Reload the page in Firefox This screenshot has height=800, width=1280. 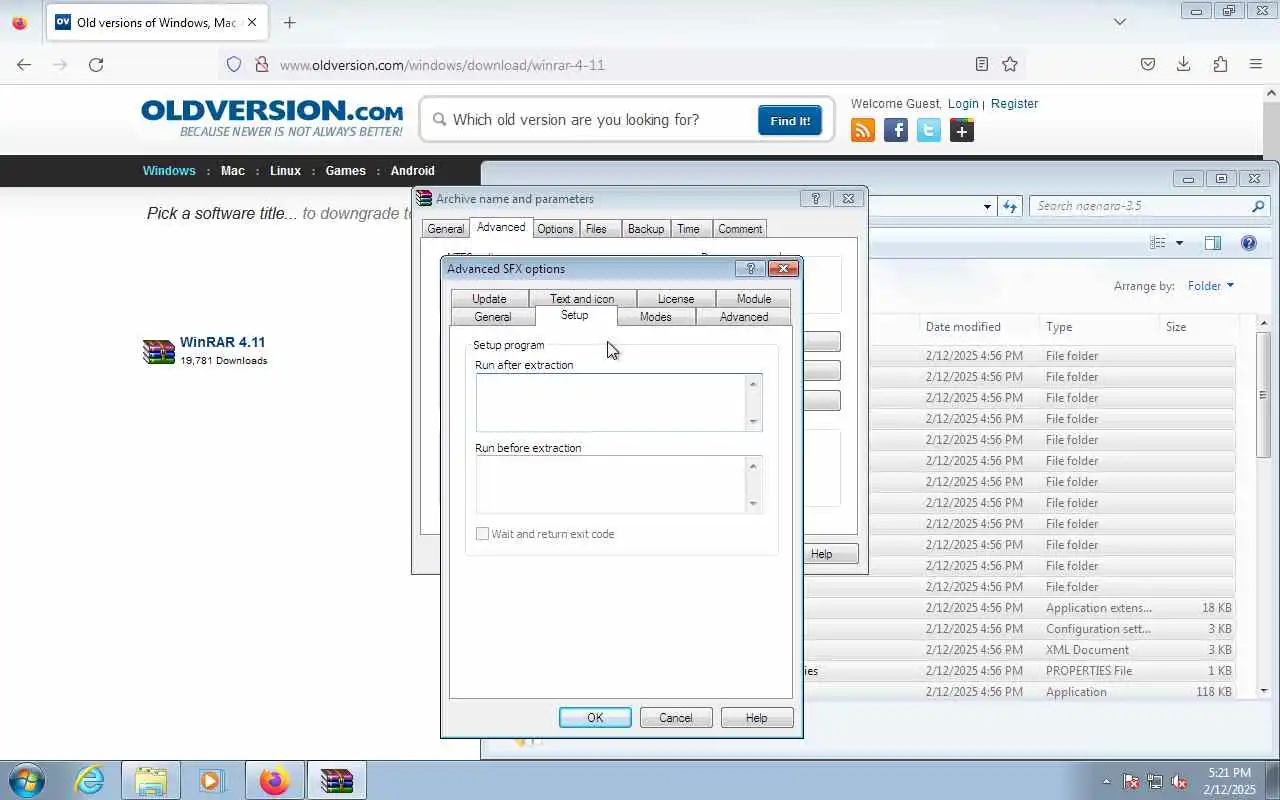96,64
